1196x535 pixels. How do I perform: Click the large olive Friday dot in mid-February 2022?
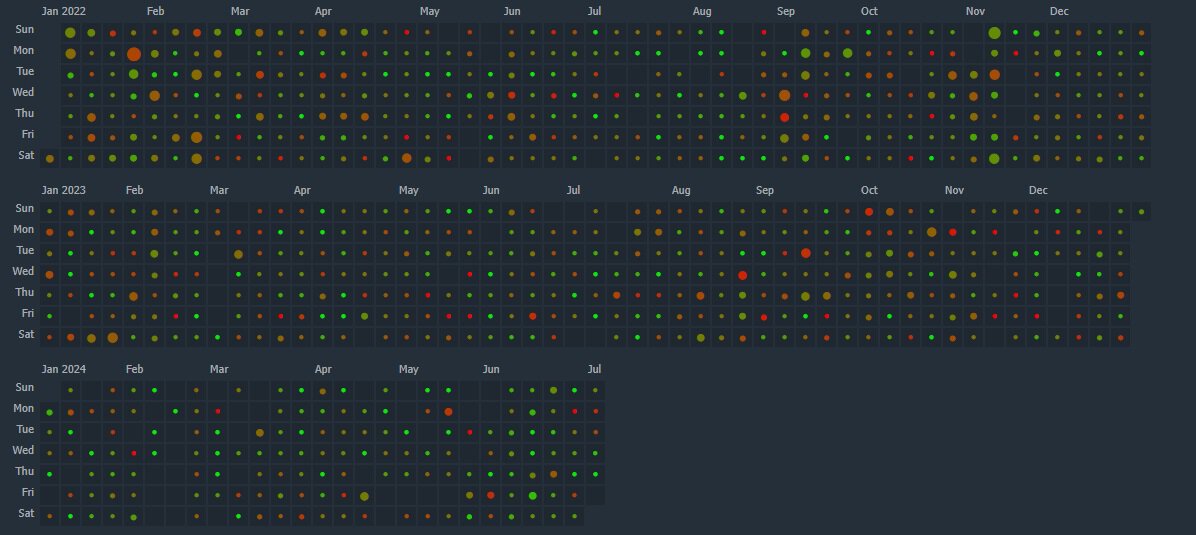(x=197, y=137)
